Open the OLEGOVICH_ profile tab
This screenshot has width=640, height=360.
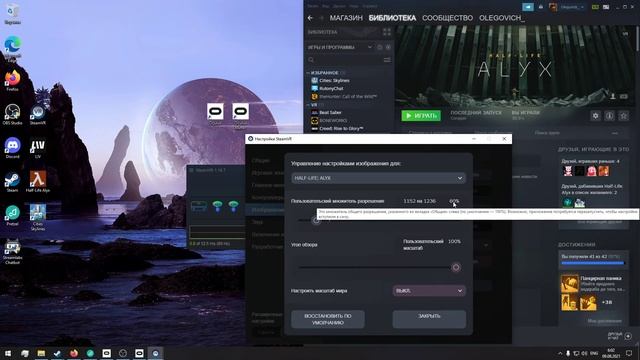coord(502,18)
